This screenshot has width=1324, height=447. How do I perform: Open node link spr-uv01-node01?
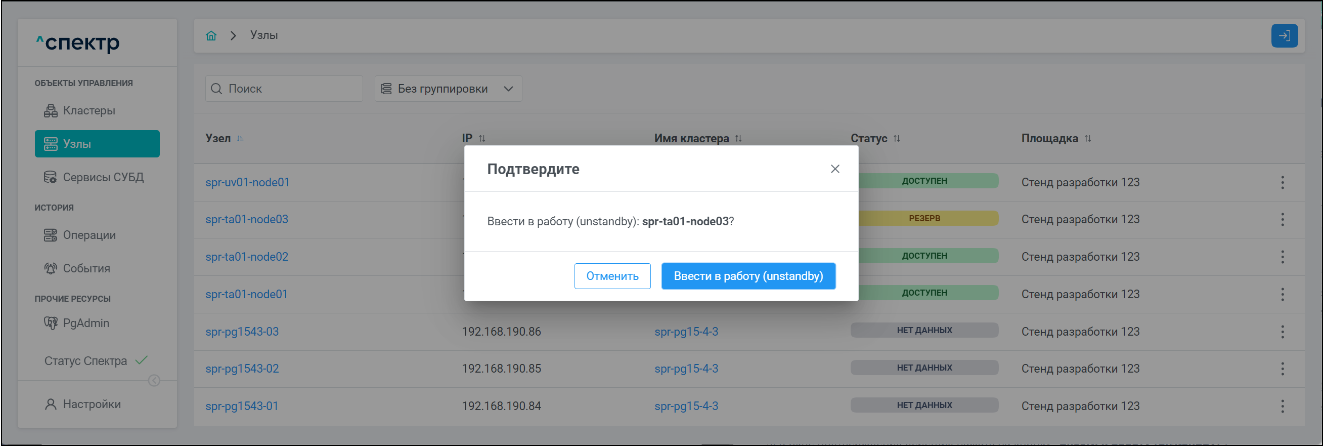tap(247, 182)
